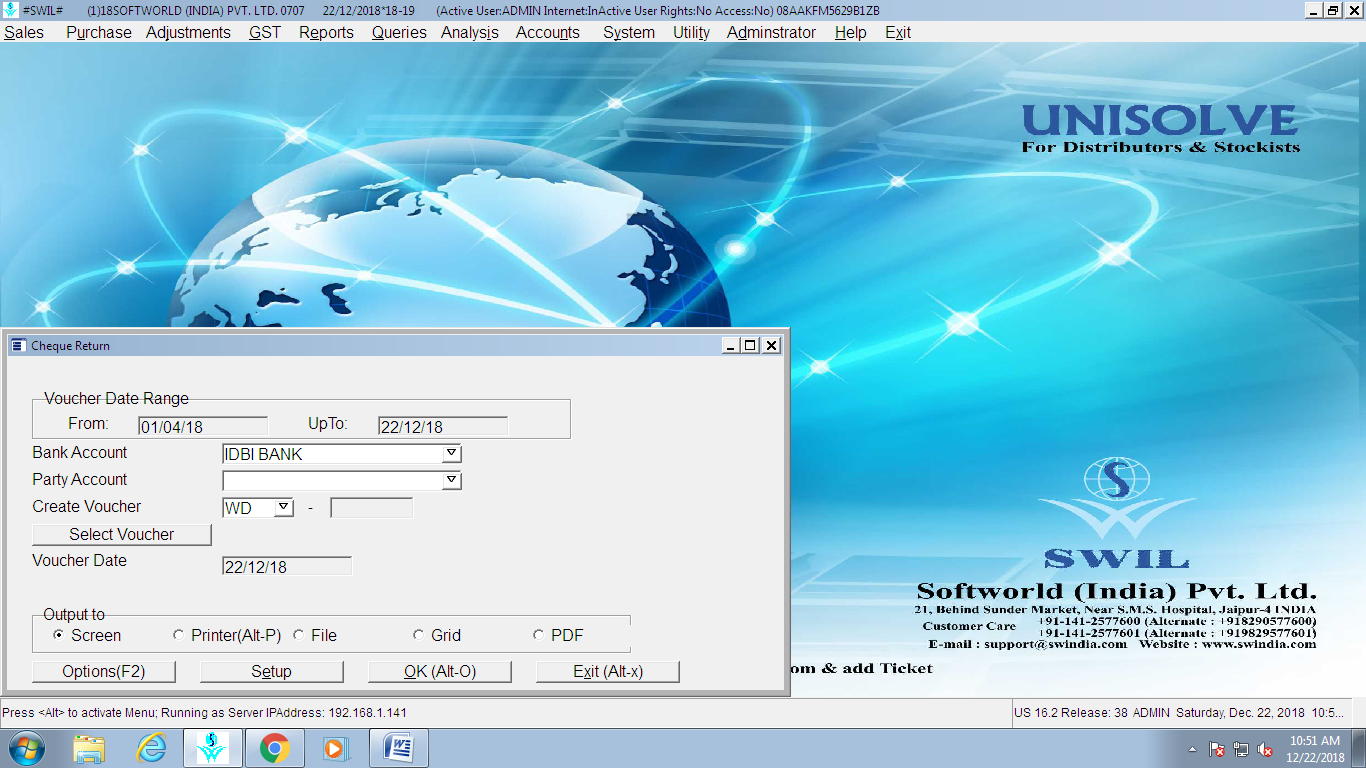Expand the Party Account dropdown arrow

[x=451, y=481]
